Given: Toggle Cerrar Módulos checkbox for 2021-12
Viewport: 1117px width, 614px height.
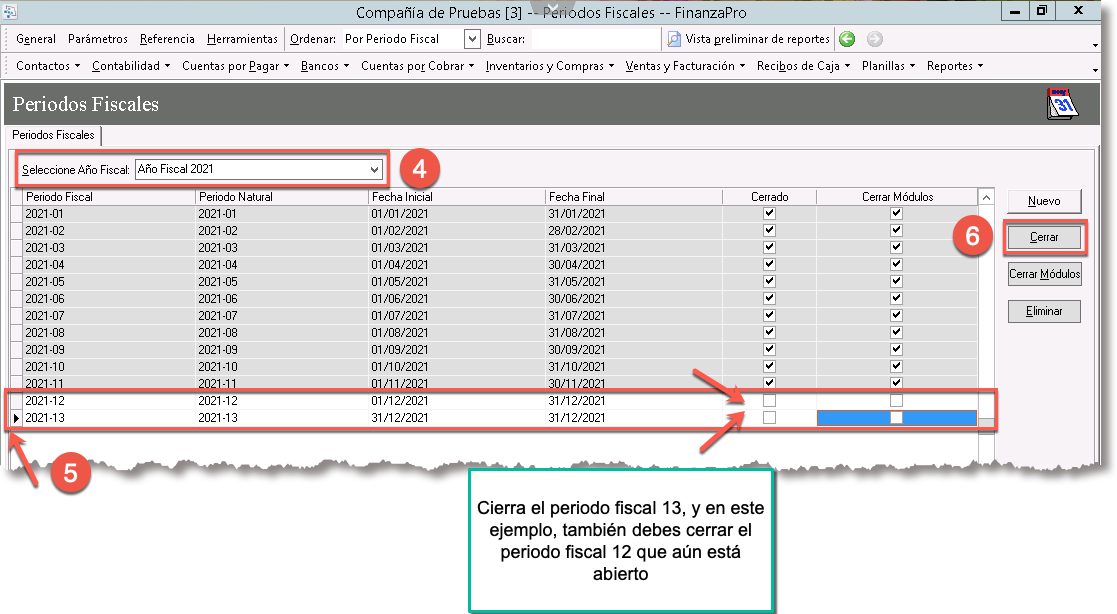Looking at the screenshot, I should click(896, 400).
